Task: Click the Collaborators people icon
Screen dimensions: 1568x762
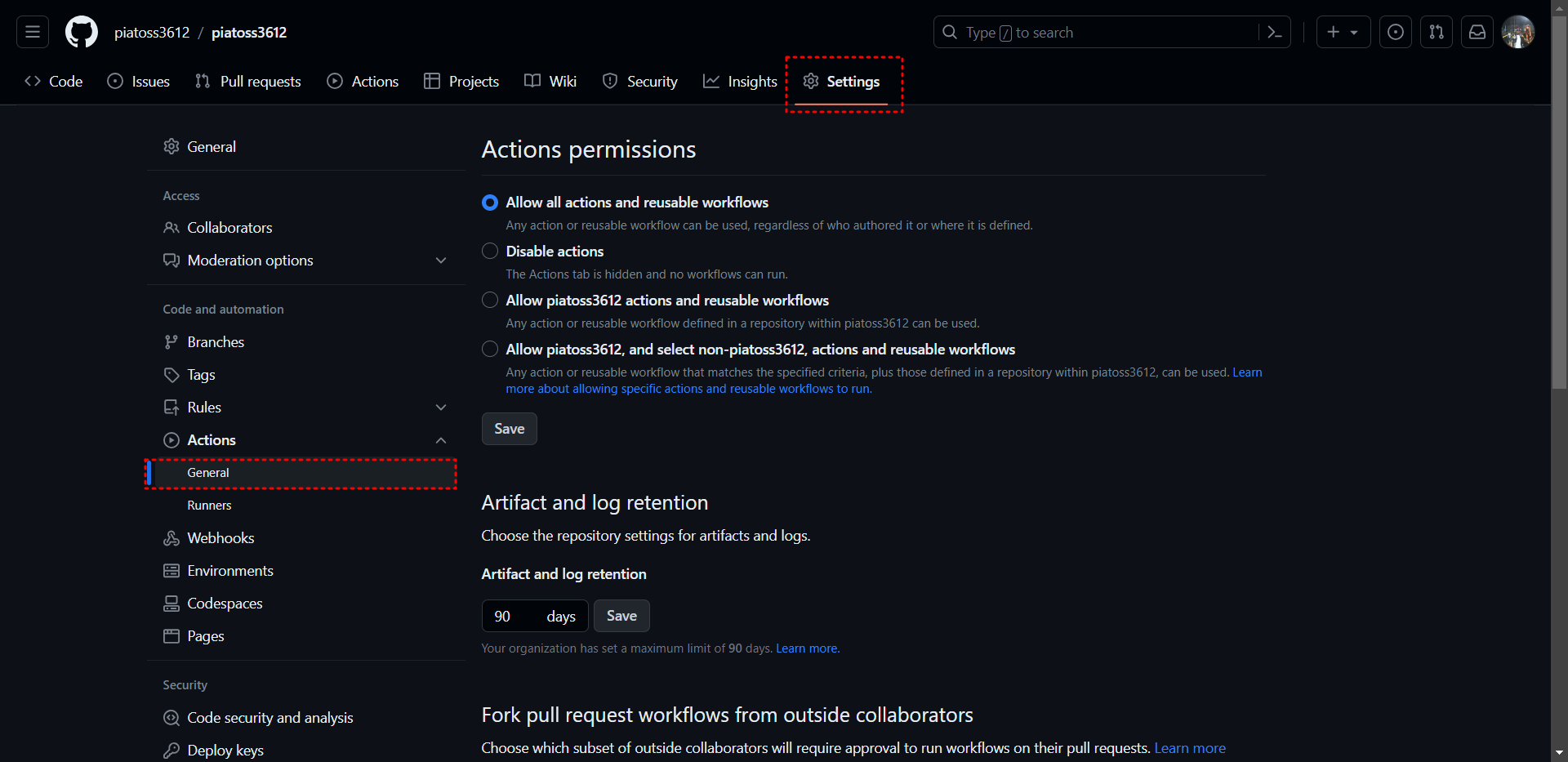Action: [171, 228]
